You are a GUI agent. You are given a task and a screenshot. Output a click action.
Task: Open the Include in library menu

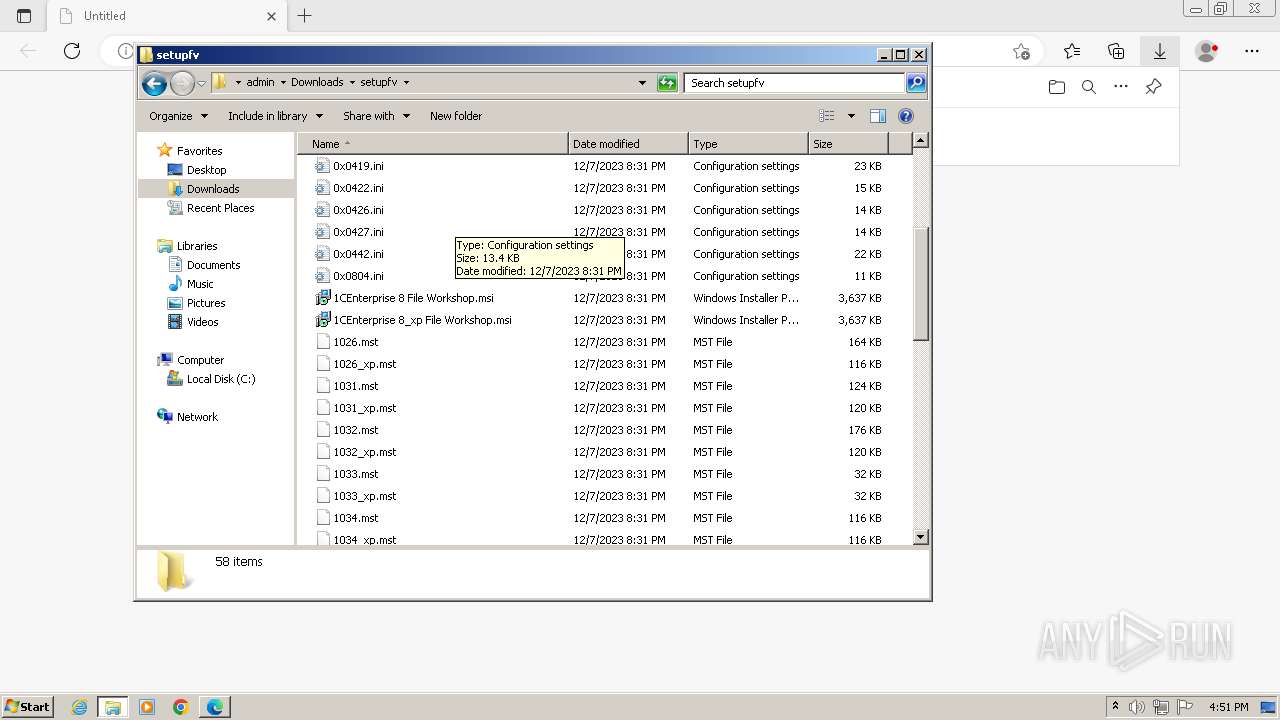275,116
